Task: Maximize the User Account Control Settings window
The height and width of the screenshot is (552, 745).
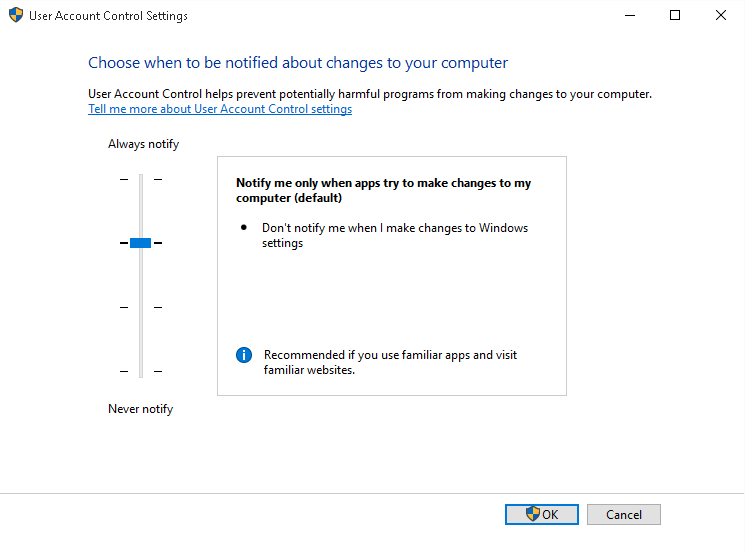Action: pyautogui.click(x=675, y=16)
